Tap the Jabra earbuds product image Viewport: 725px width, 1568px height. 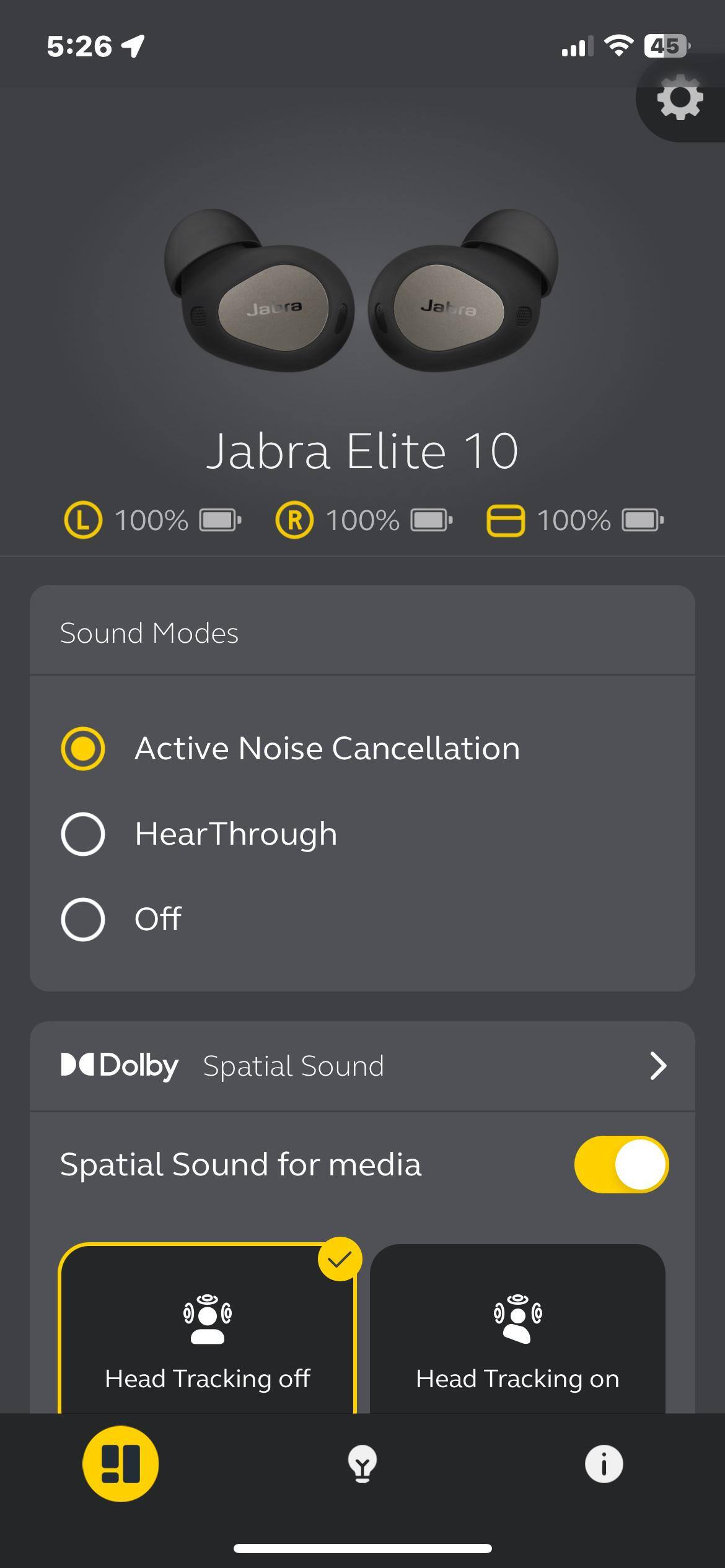click(362, 291)
